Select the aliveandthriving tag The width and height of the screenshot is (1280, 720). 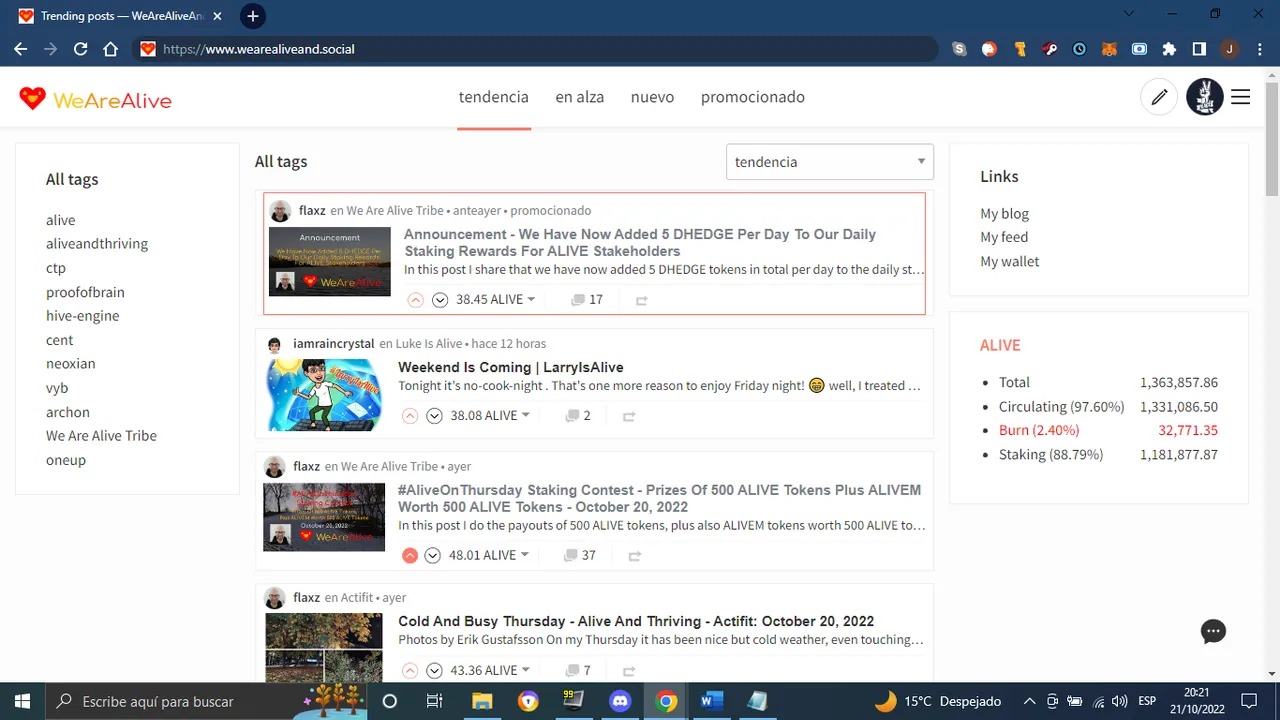coord(97,244)
